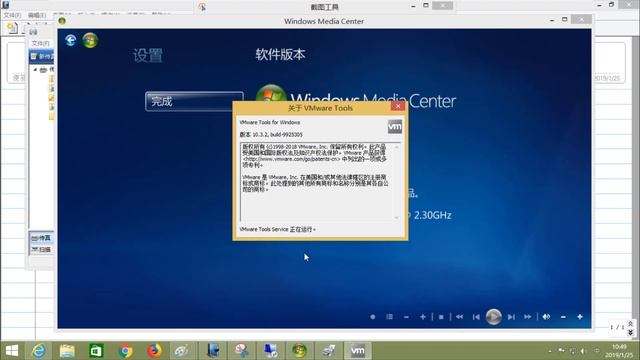
Task: Open the volume speaker icon in the system tray
Action: click(584, 351)
